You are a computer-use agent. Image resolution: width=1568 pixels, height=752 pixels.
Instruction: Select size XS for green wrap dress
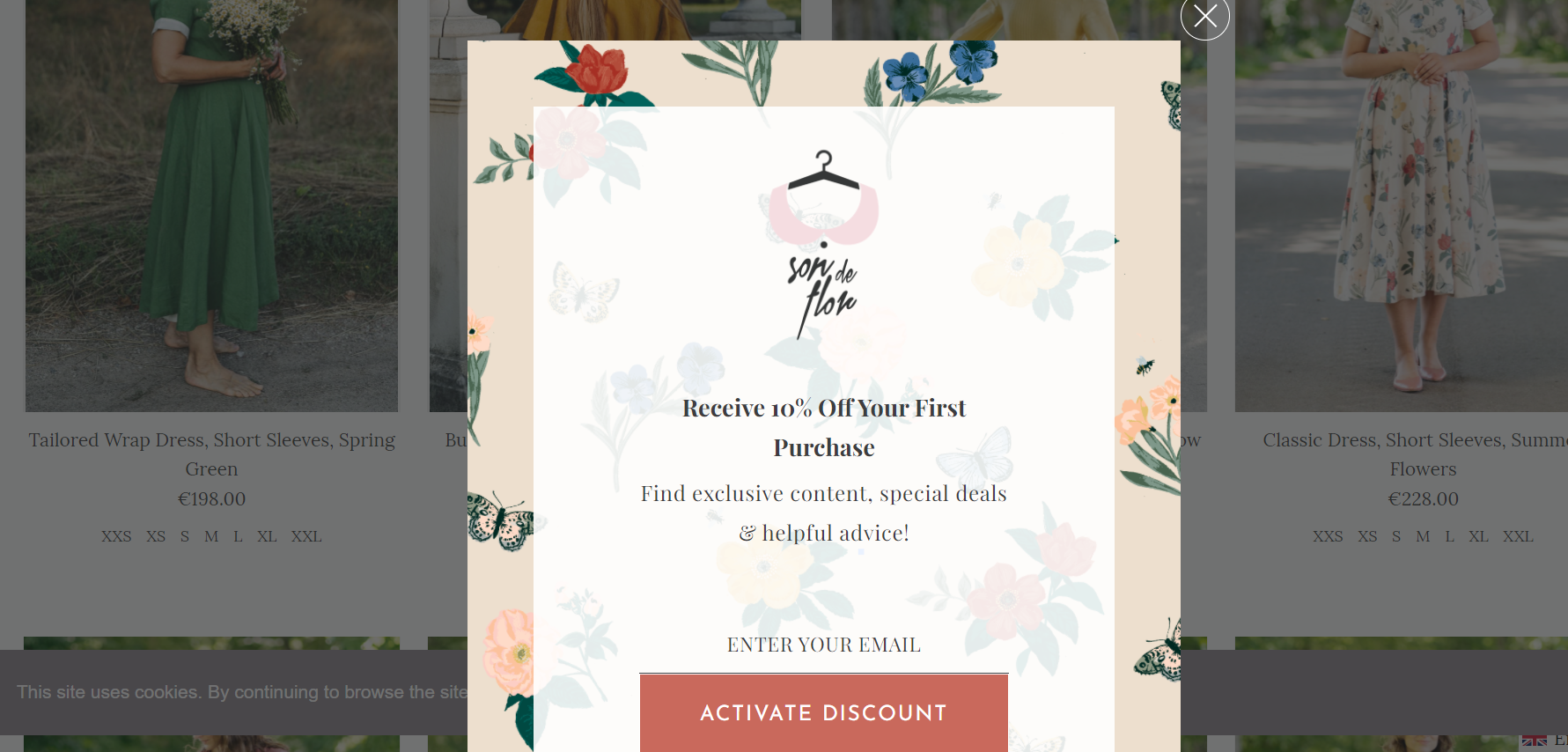[x=156, y=536]
